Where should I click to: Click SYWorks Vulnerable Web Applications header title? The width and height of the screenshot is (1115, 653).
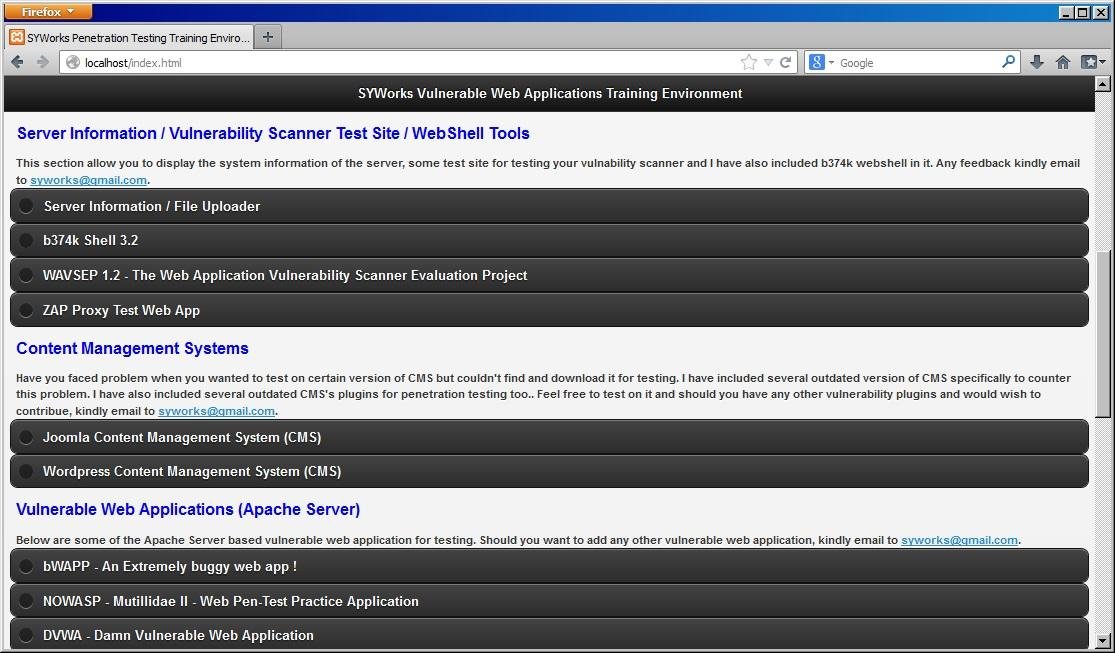tap(550, 93)
